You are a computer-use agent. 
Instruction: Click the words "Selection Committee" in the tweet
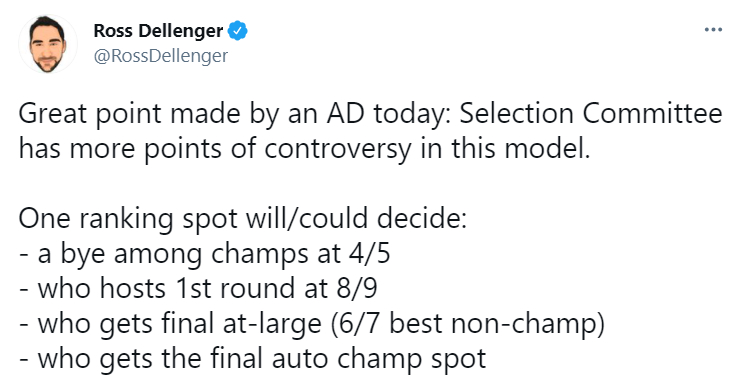pos(591,114)
